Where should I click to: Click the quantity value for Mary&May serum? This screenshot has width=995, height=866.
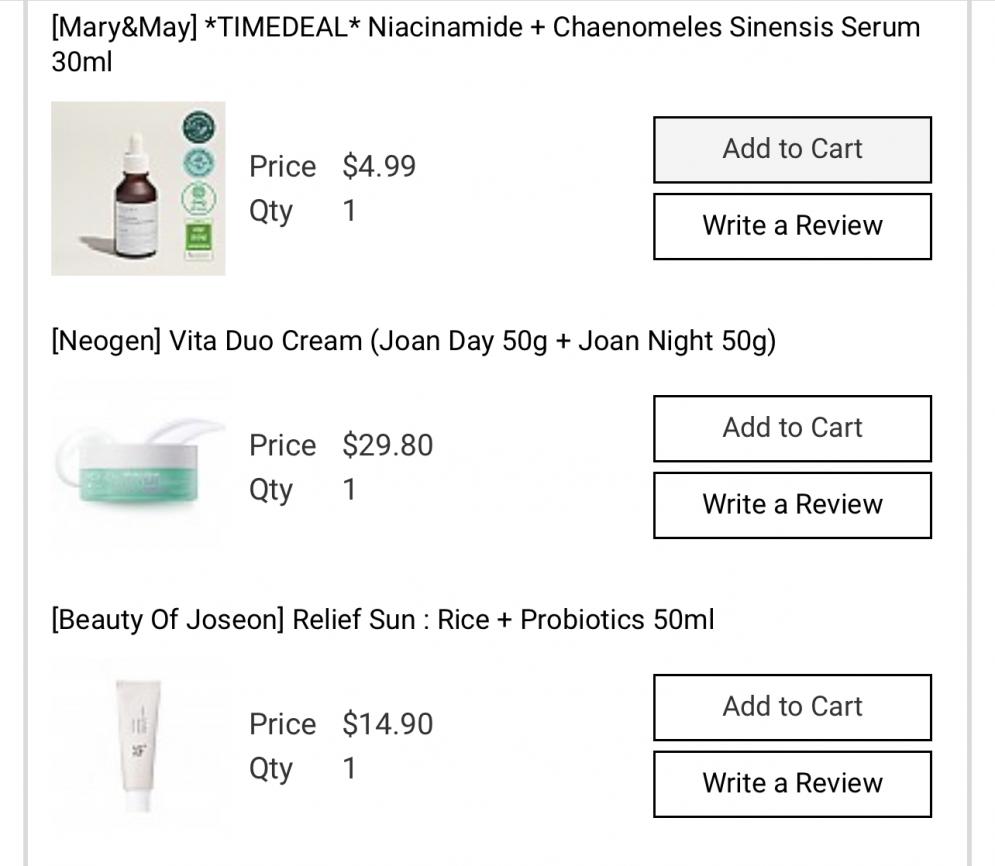click(349, 212)
